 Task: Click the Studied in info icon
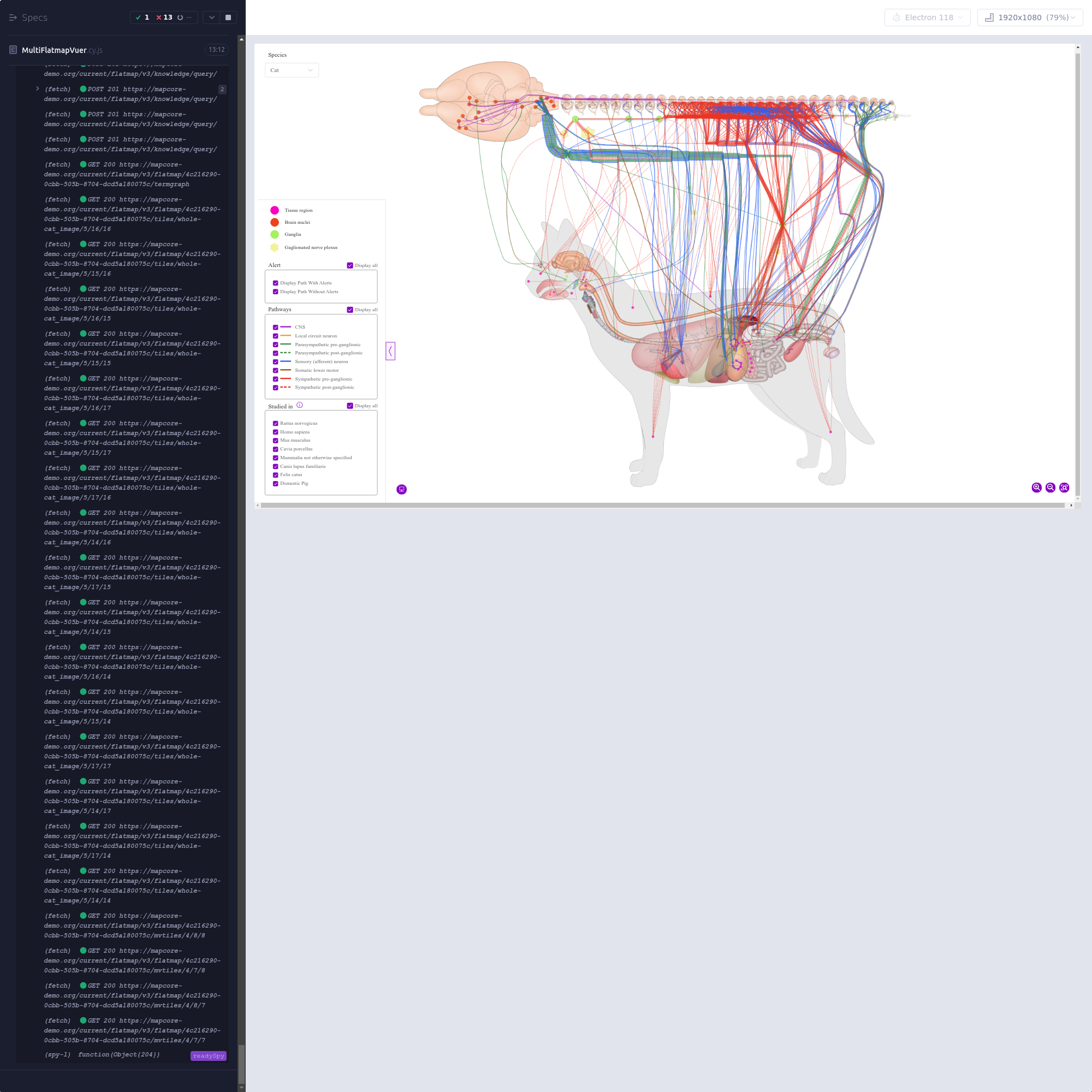tap(300, 405)
